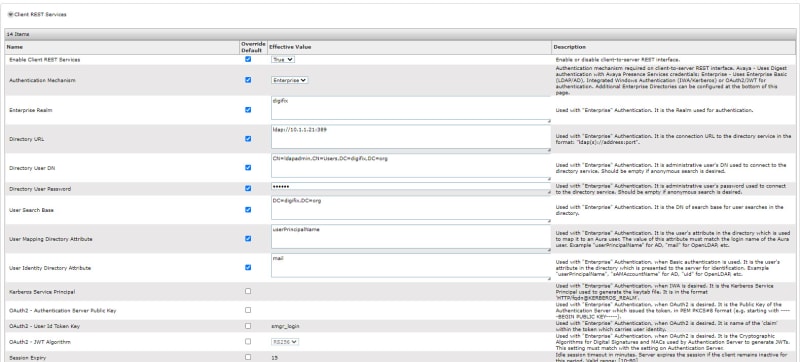Select the User Identity Directory Attribute row name

(x=51, y=268)
